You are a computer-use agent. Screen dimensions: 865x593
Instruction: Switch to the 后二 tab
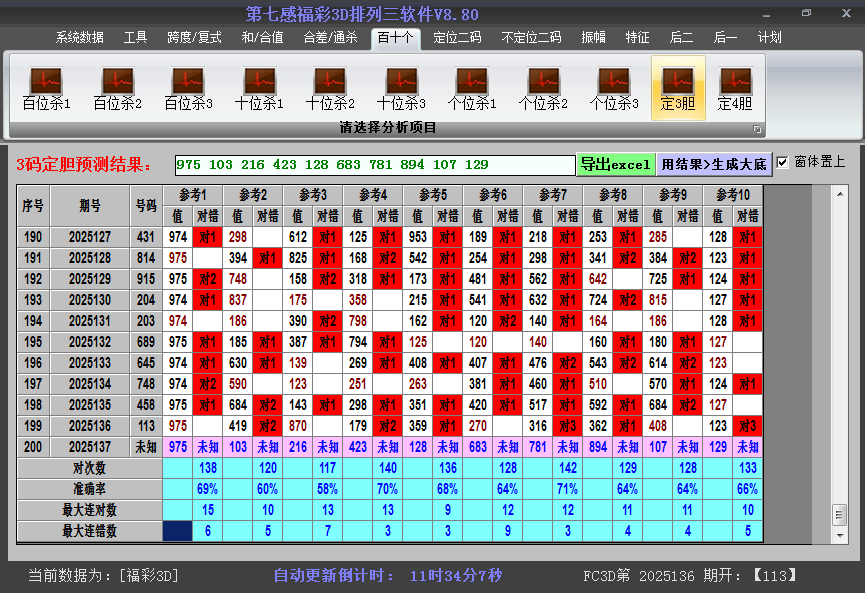681,38
